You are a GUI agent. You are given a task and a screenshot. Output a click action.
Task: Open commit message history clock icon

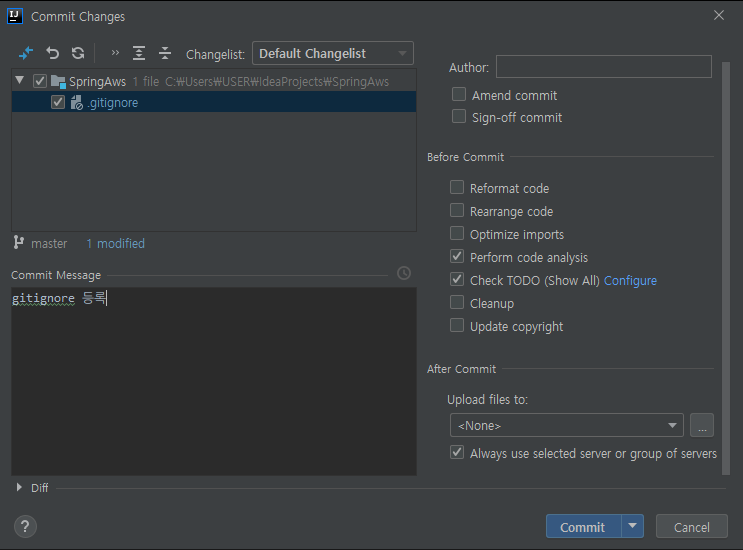pos(404,273)
